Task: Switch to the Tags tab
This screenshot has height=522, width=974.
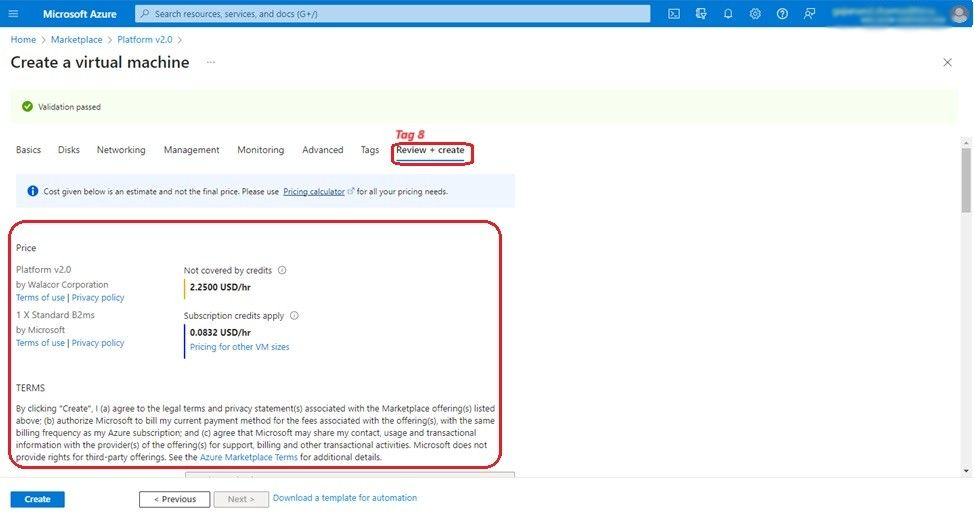Action: pyautogui.click(x=370, y=150)
